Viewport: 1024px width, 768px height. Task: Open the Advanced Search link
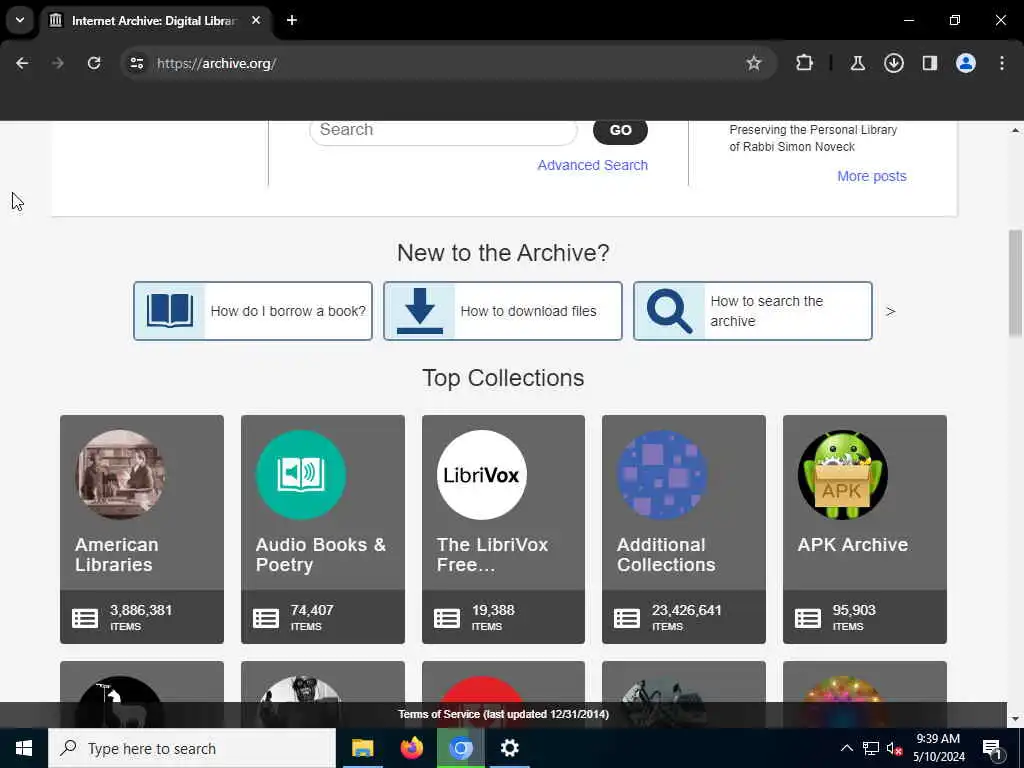click(x=592, y=165)
